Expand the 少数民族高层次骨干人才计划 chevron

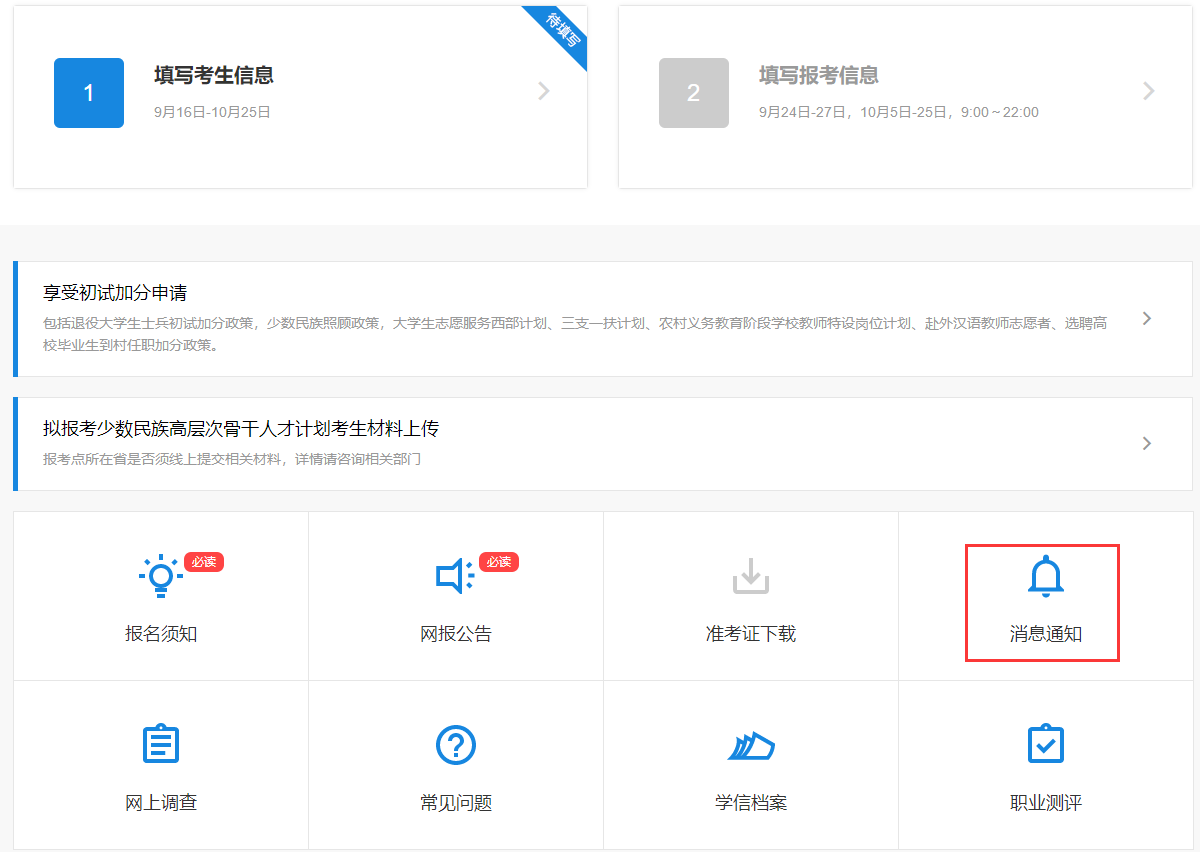tap(1147, 443)
